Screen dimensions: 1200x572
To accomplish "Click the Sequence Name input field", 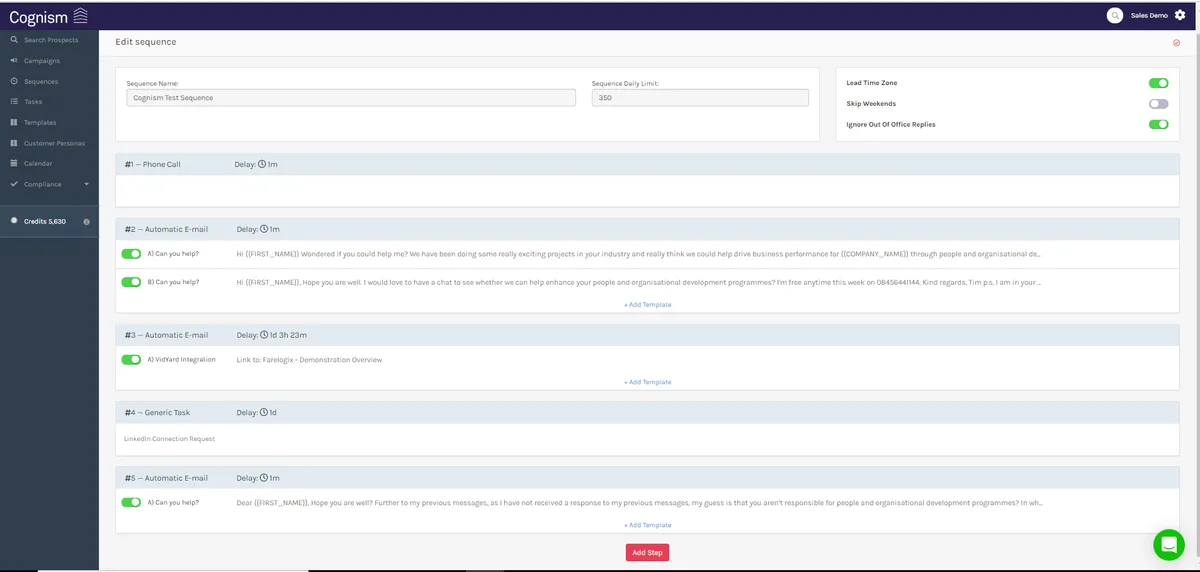I will [x=351, y=98].
